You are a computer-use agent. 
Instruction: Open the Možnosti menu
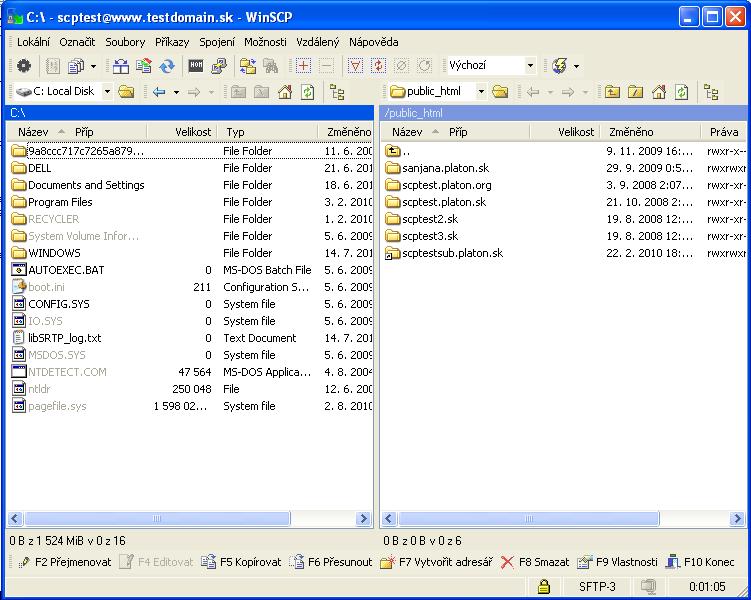(265, 42)
